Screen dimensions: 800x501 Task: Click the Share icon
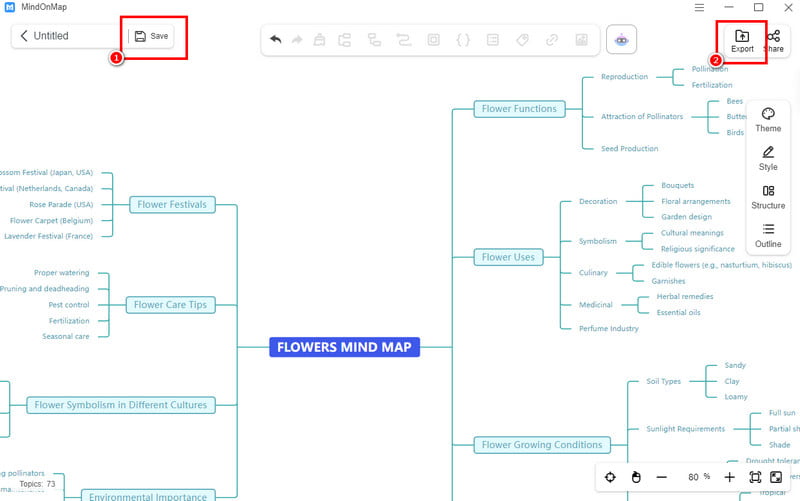click(773, 40)
